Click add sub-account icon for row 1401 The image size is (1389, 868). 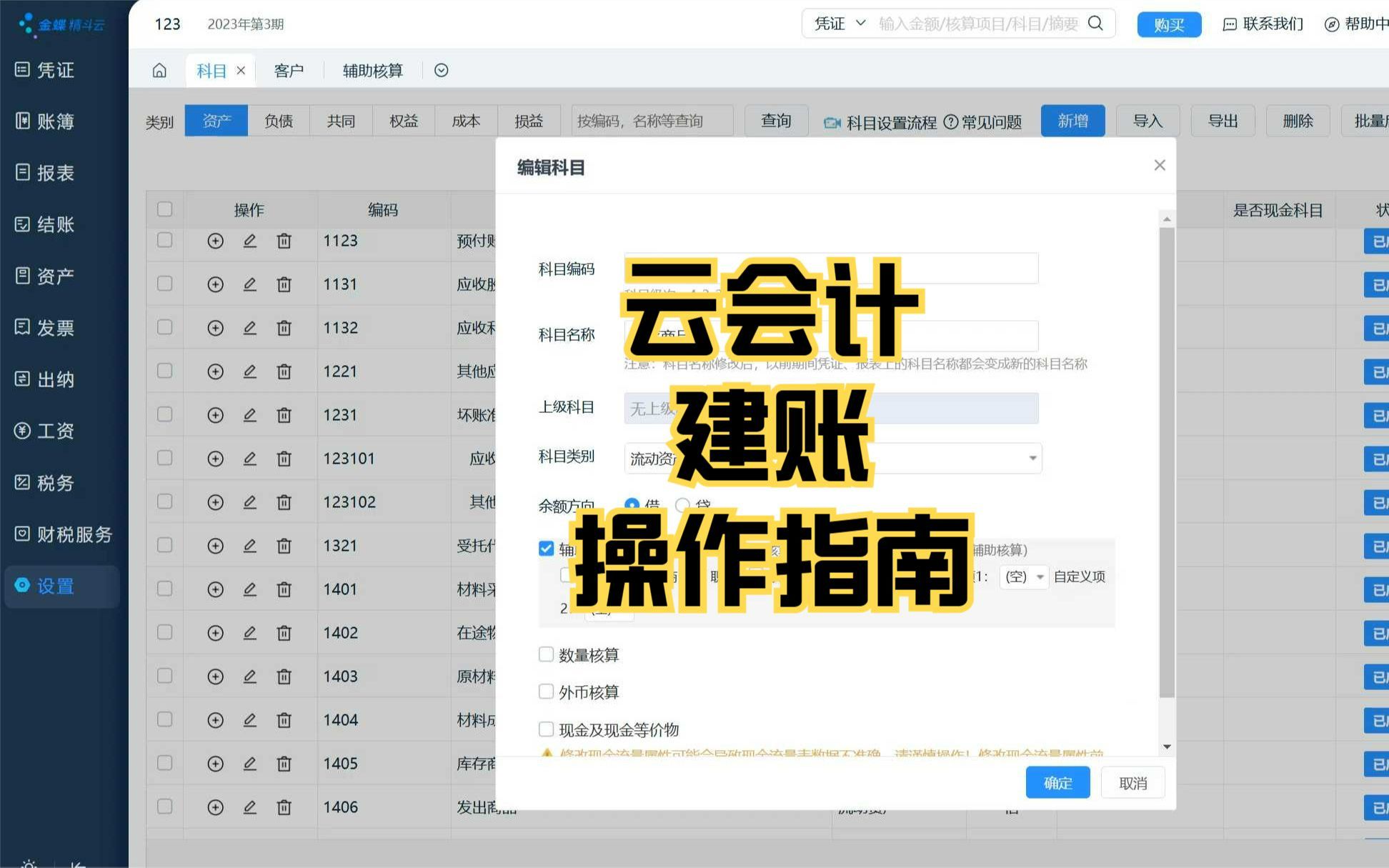tap(215, 589)
